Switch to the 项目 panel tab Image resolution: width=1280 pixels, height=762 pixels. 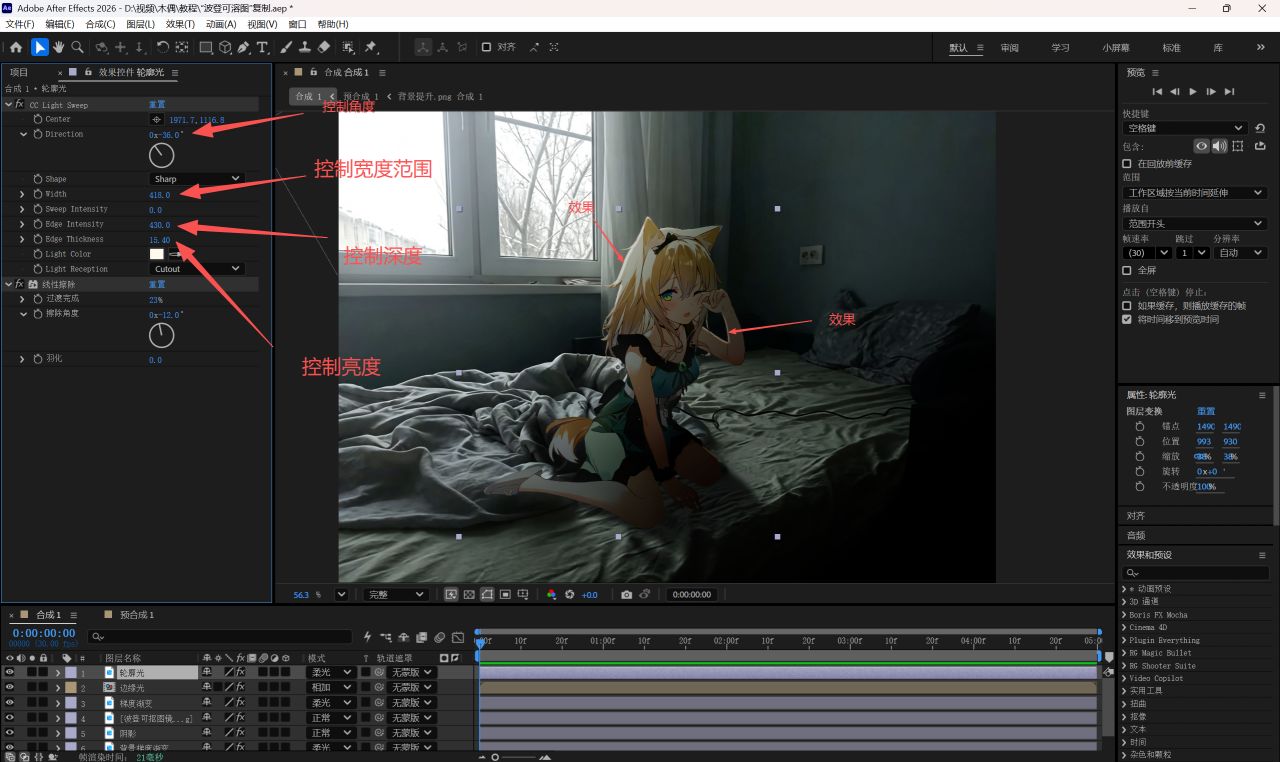tap(19, 72)
